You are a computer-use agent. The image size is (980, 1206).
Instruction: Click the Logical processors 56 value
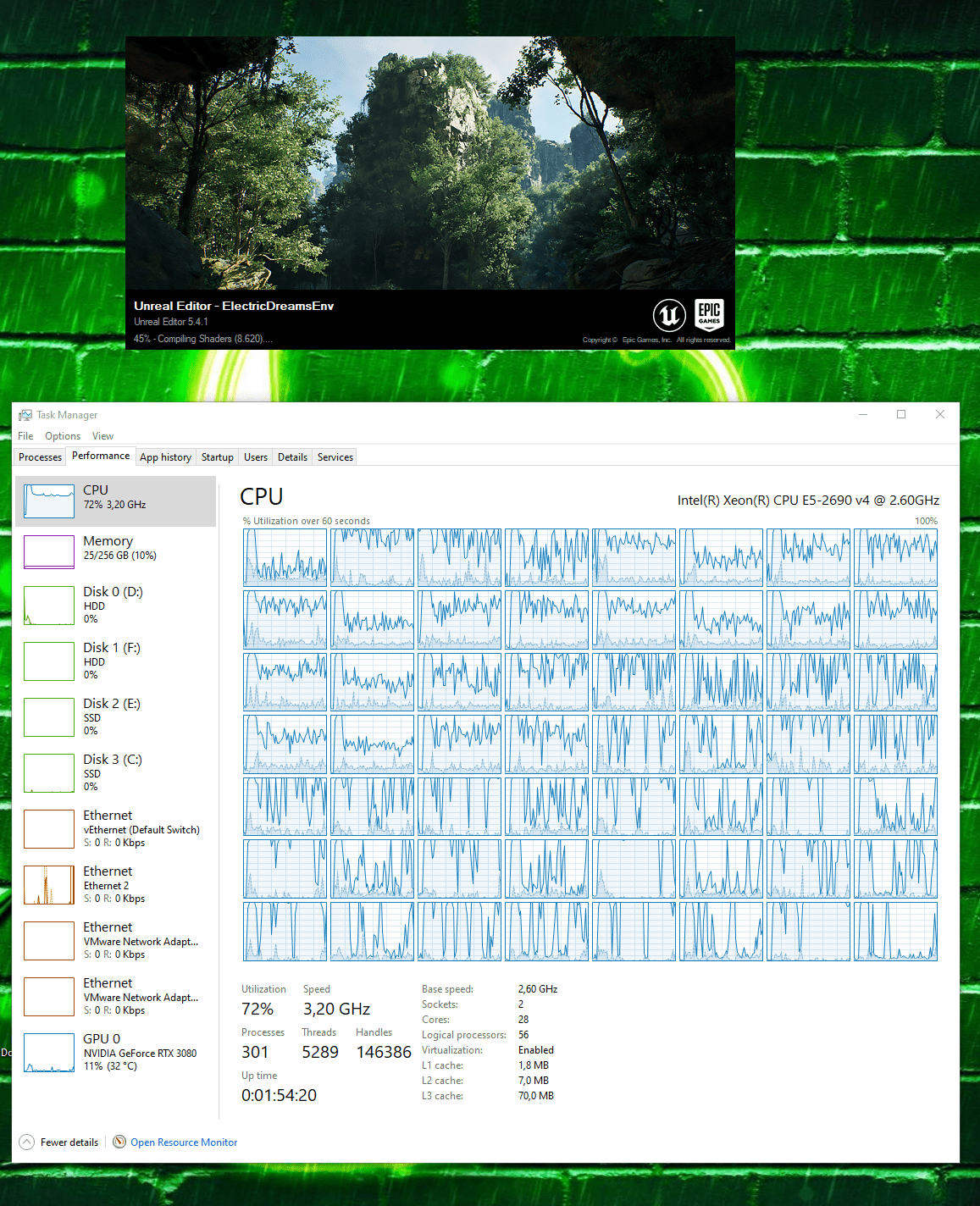[x=523, y=1035]
